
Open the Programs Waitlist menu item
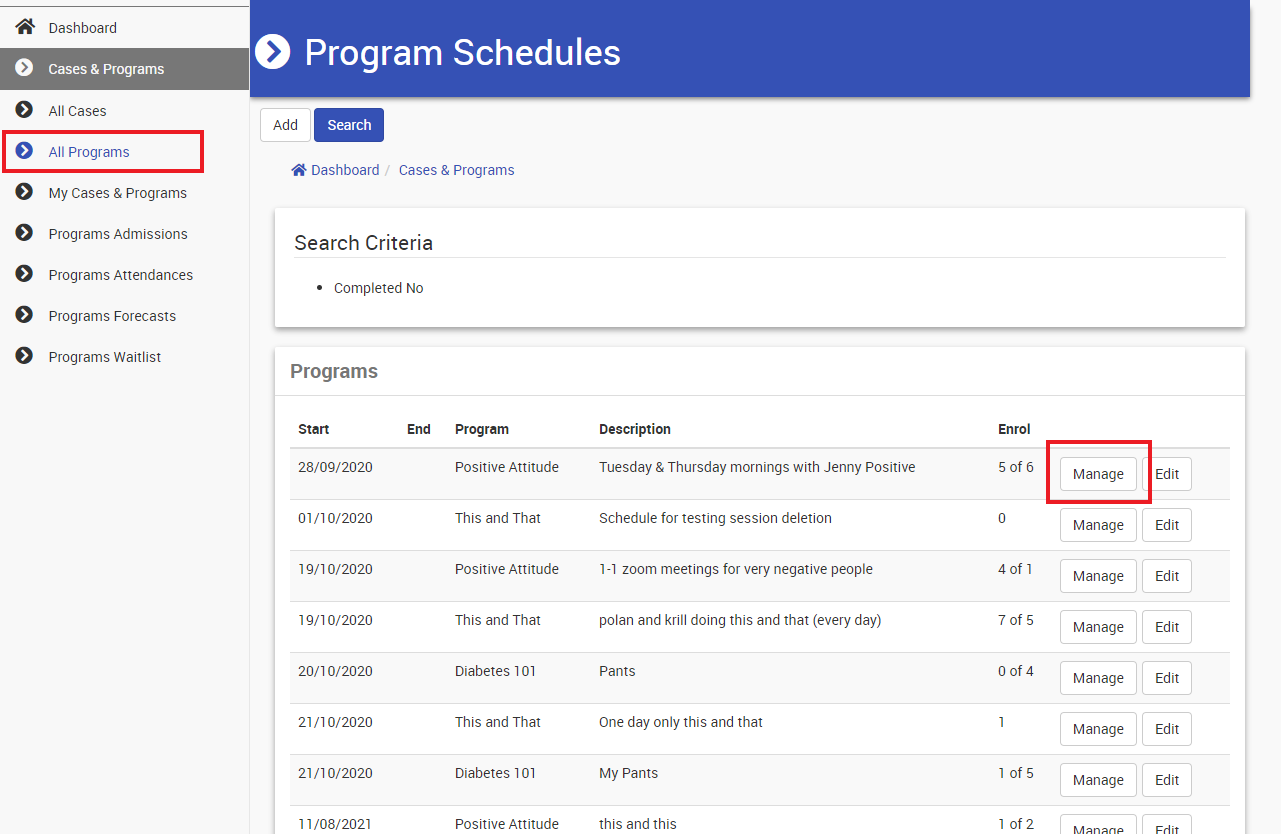click(104, 357)
